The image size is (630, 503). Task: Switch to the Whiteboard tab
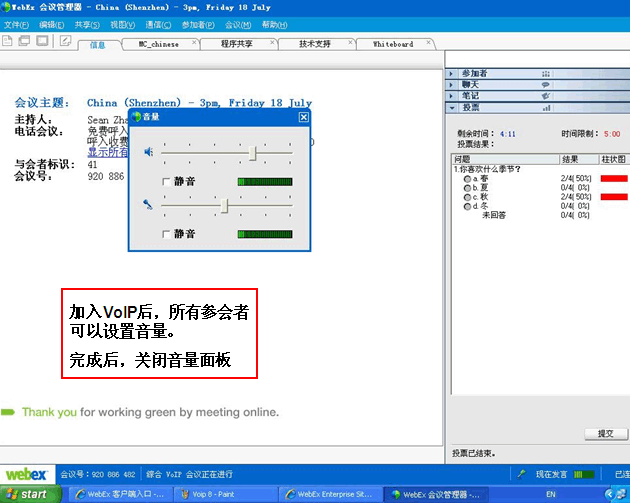pyautogui.click(x=393, y=44)
